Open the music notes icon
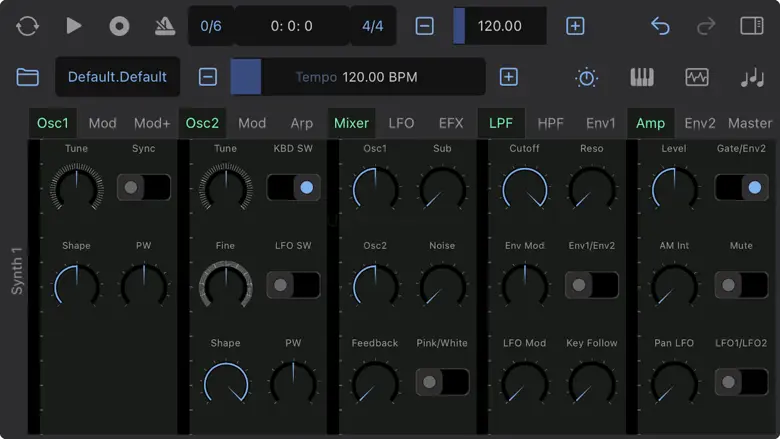This screenshot has width=780, height=439. click(x=751, y=77)
